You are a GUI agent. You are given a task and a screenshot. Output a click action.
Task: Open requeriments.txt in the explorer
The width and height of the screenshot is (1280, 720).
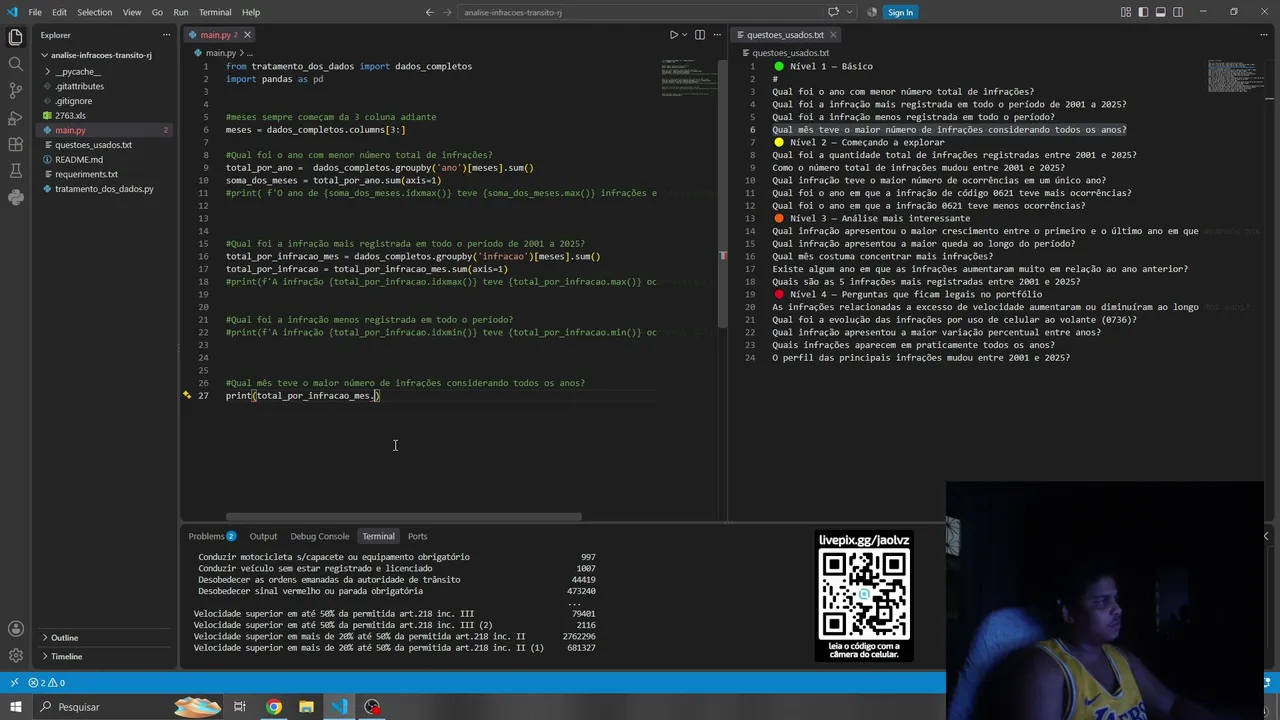point(86,174)
